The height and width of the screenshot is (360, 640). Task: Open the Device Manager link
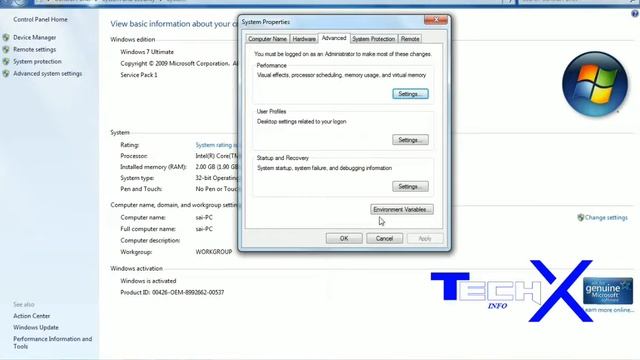click(35, 38)
